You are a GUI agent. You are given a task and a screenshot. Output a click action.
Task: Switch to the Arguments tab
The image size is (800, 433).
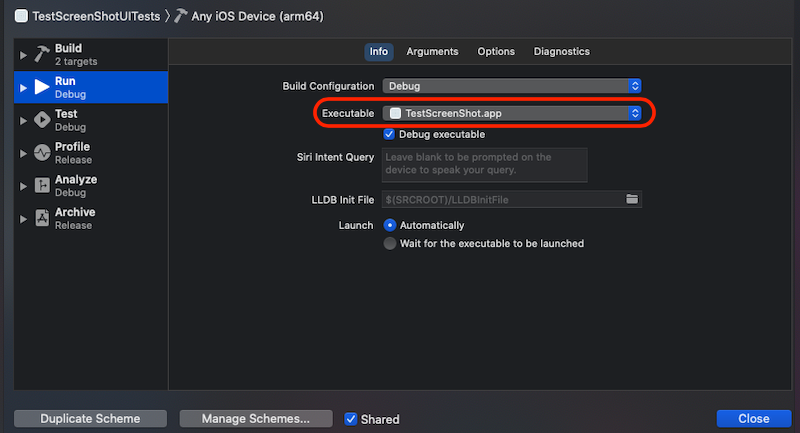click(432, 52)
